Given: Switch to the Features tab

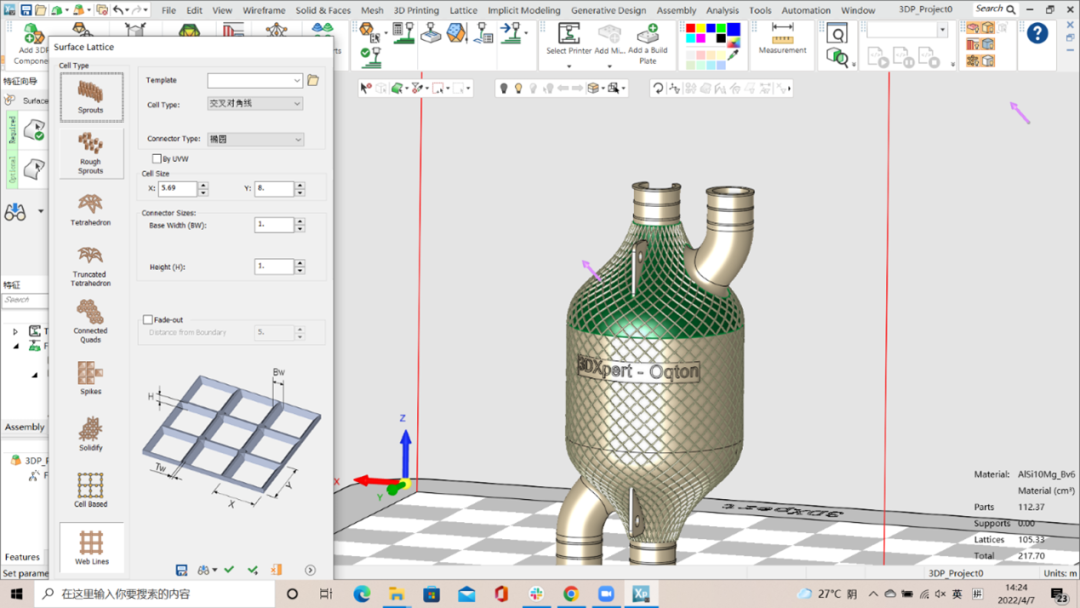Looking at the screenshot, I should pos(23,557).
